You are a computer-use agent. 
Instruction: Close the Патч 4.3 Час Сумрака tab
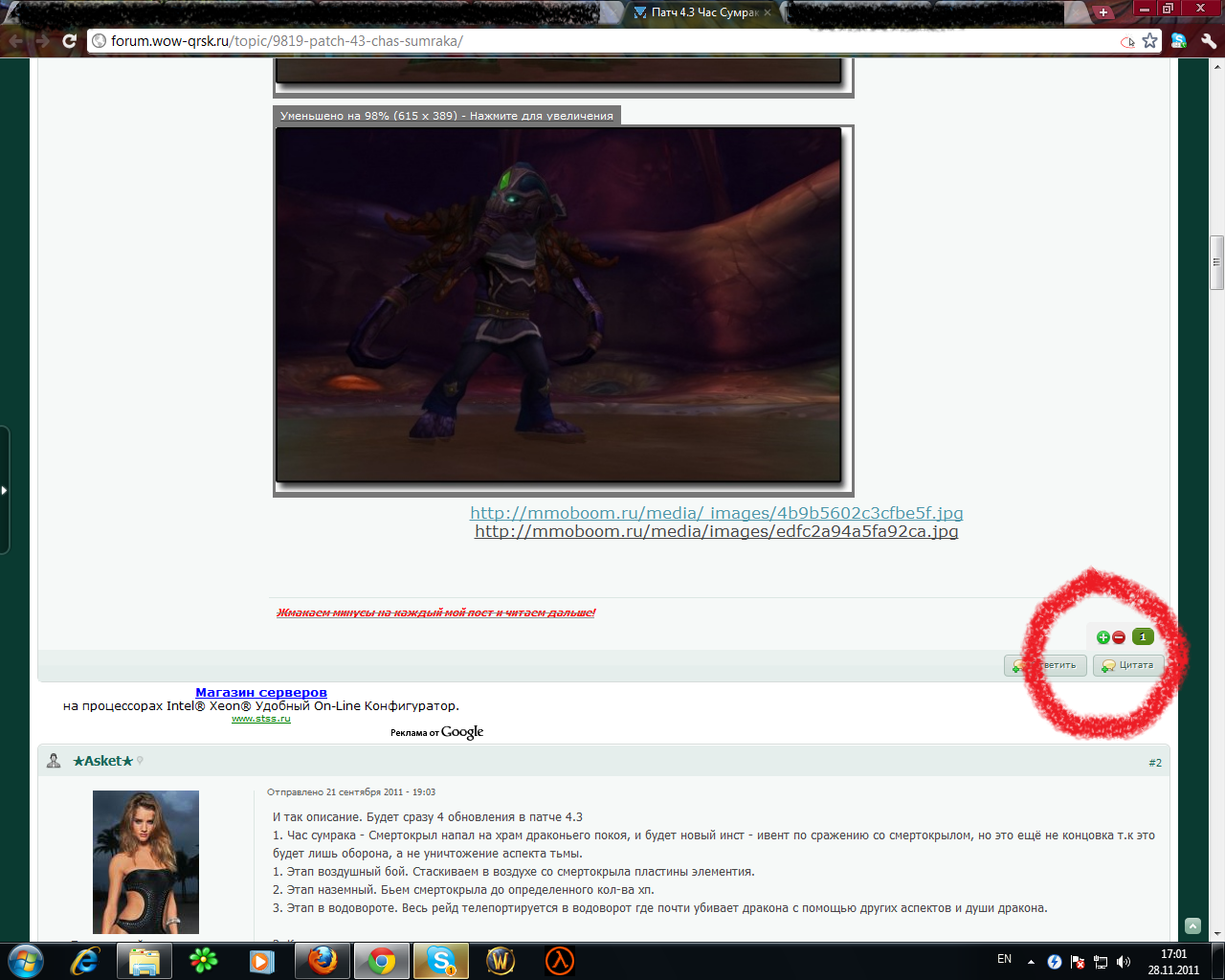pos(768,12)
